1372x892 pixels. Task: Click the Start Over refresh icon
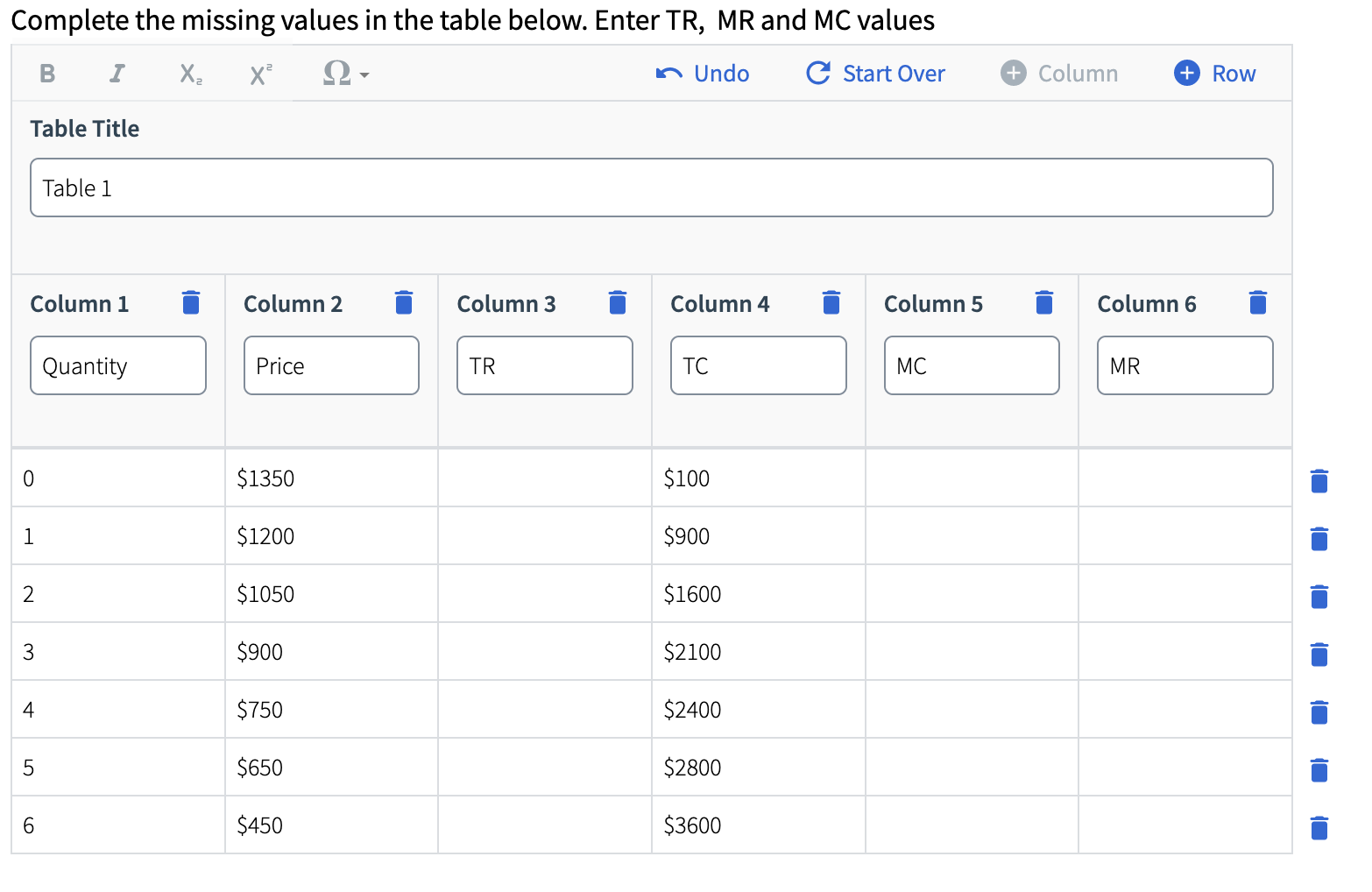pos(817,74)
